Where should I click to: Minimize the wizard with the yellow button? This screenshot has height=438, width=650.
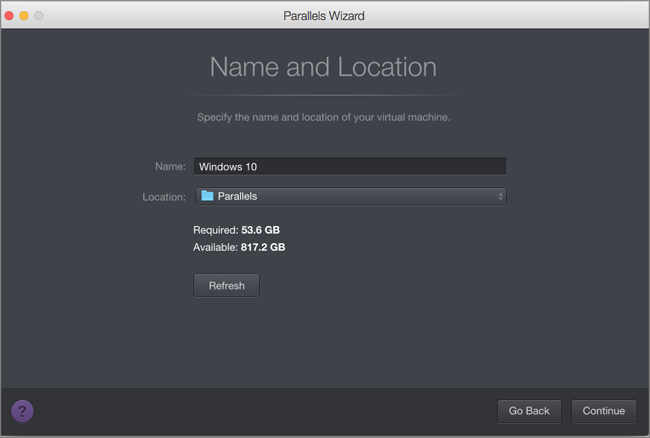point(25,16)
